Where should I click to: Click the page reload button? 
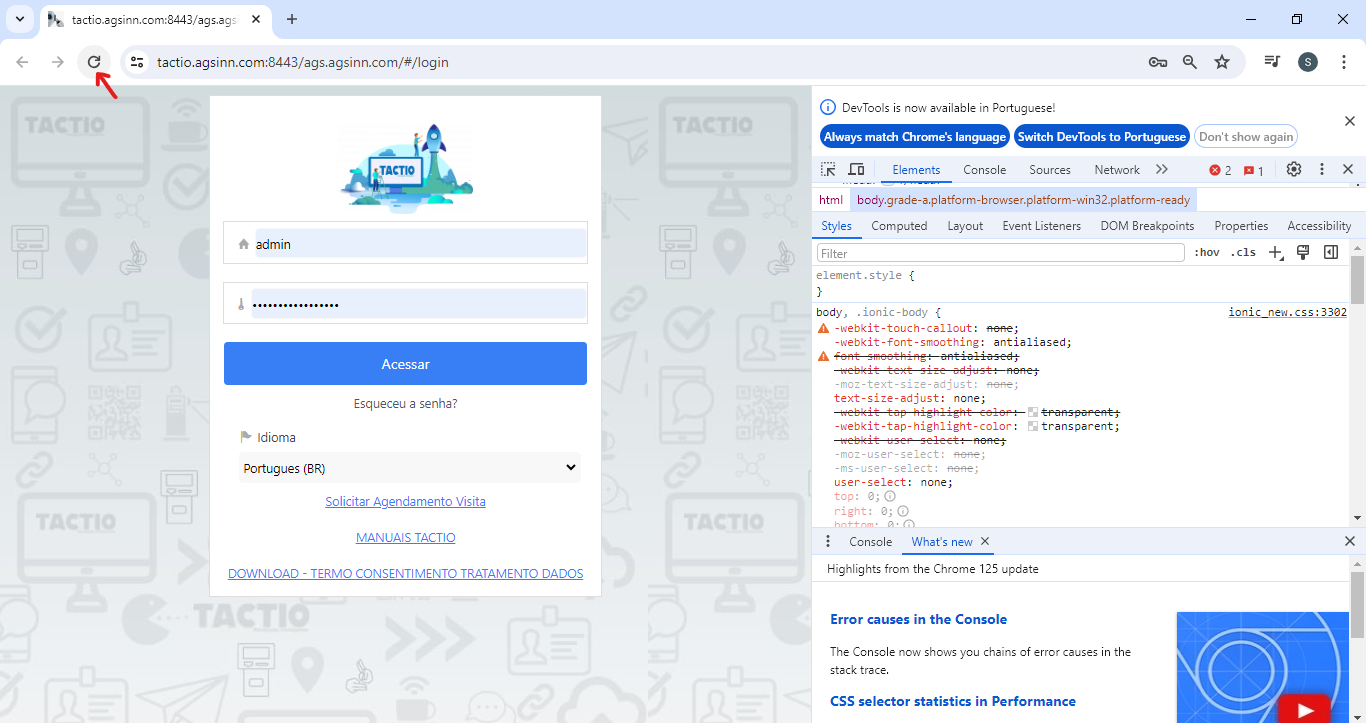pyautogui.click(x=94, y=62)
